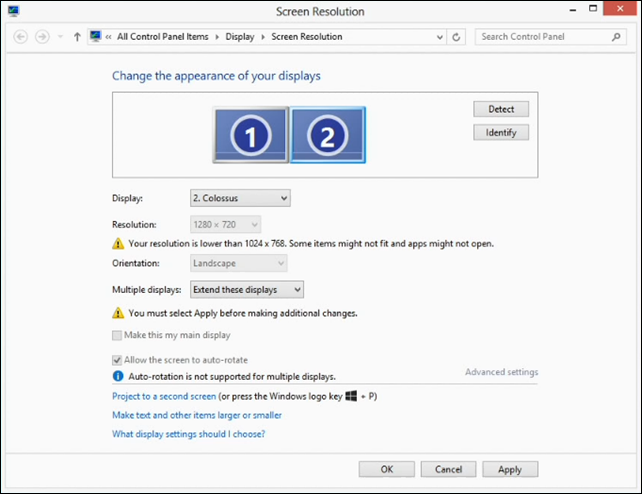Click the 'Display:' label
Screen dimensions: 642x494
127,199
